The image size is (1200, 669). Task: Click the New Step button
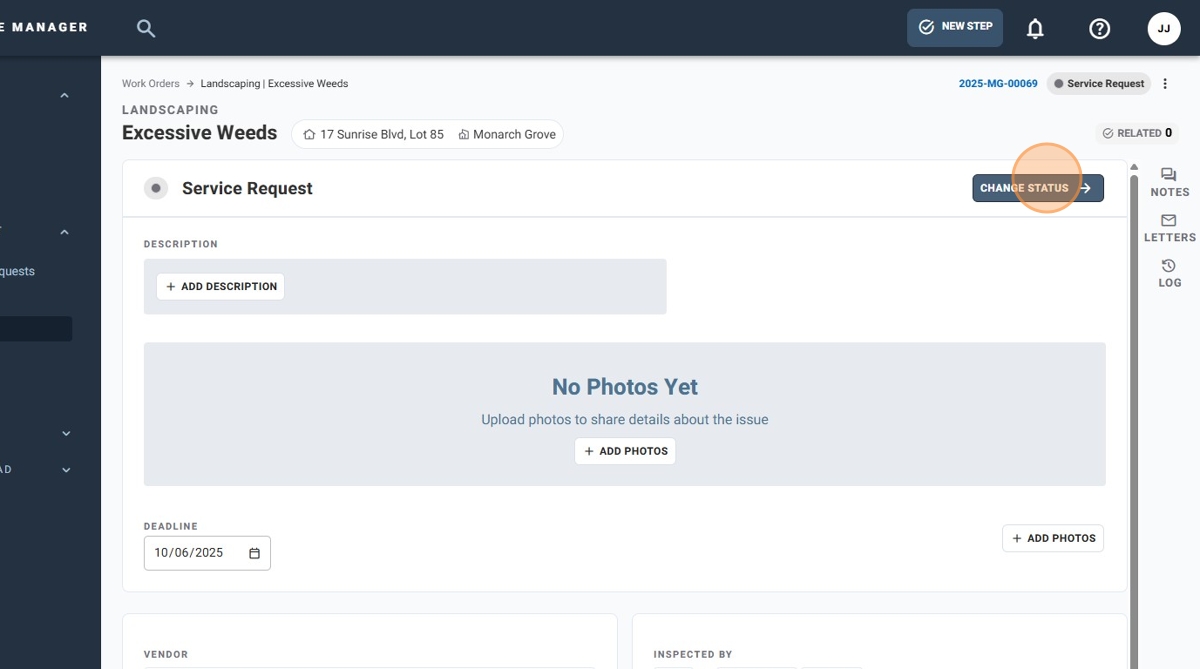(x=955, y=27)
